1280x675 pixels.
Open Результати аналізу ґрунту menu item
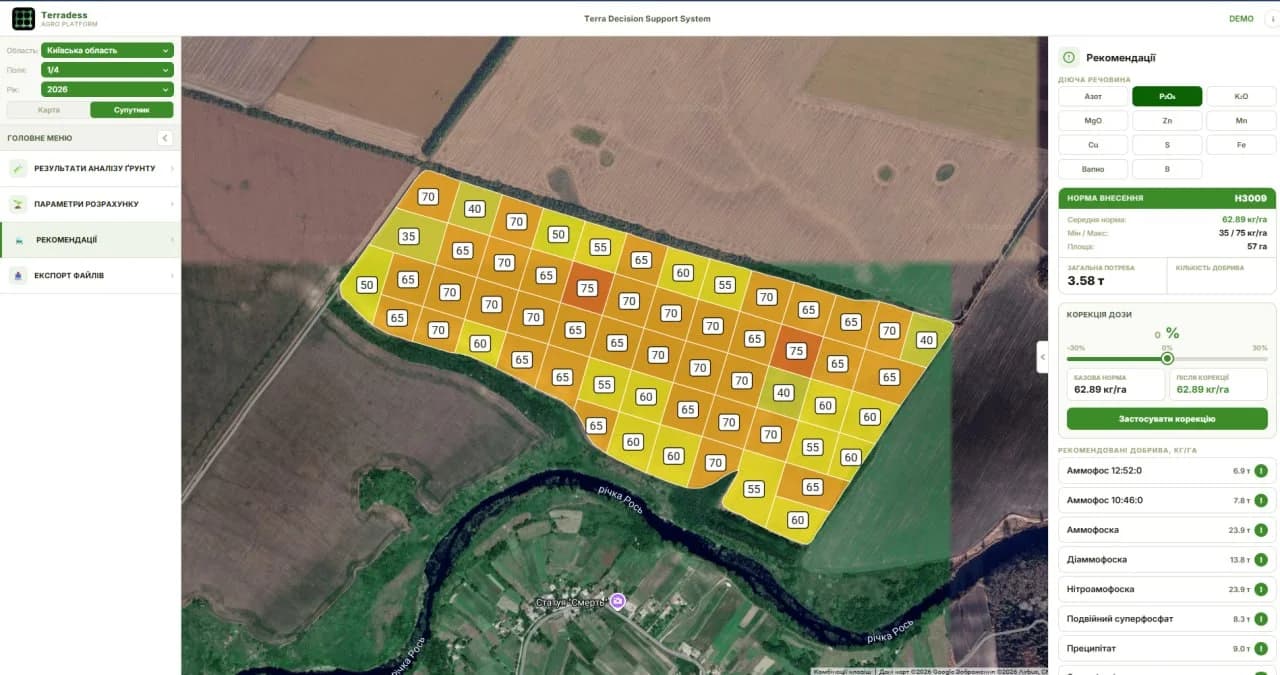click(x=90, y=168)
